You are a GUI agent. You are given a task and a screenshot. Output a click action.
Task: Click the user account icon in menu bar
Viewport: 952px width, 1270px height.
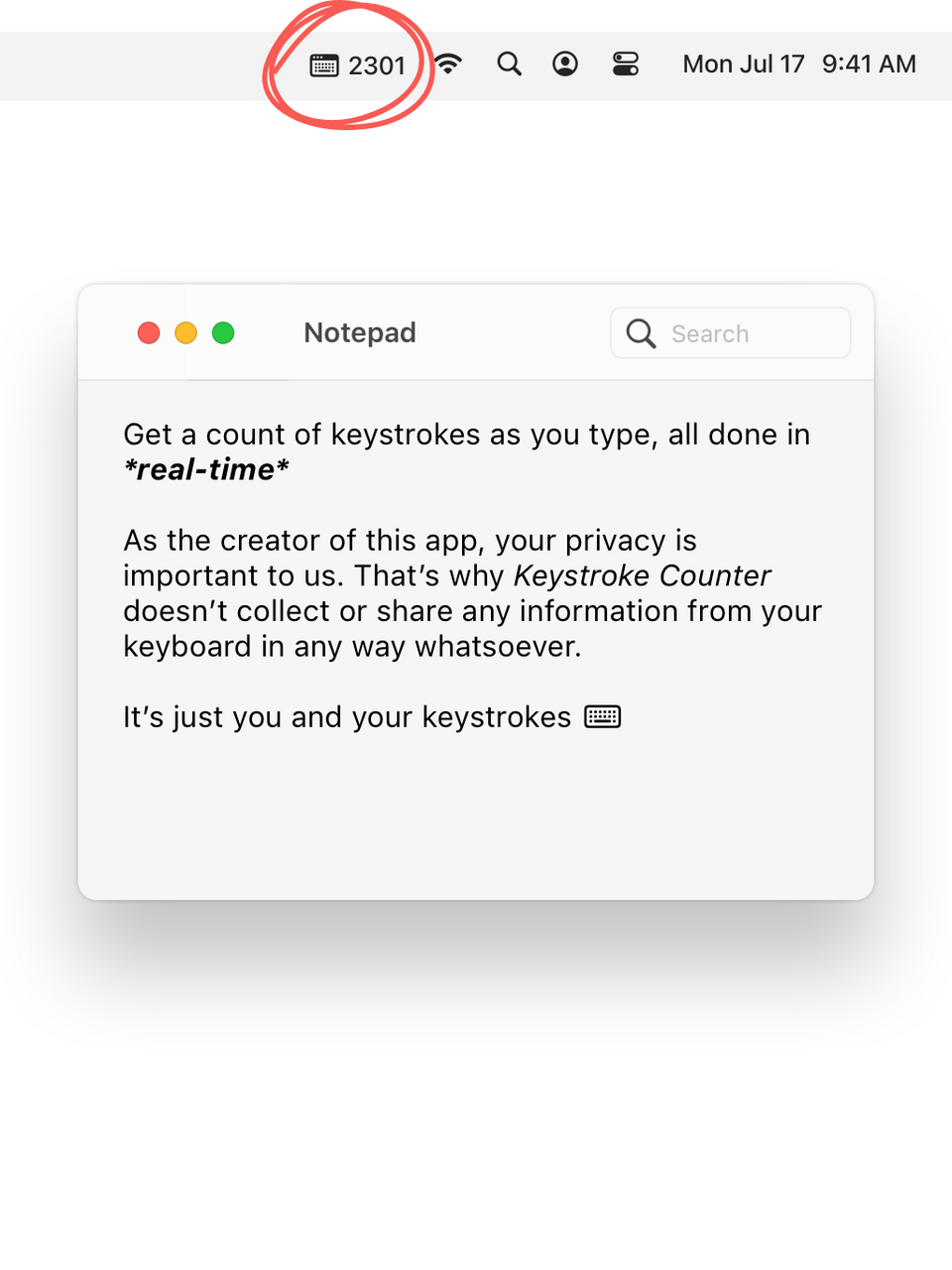point(565,64)
